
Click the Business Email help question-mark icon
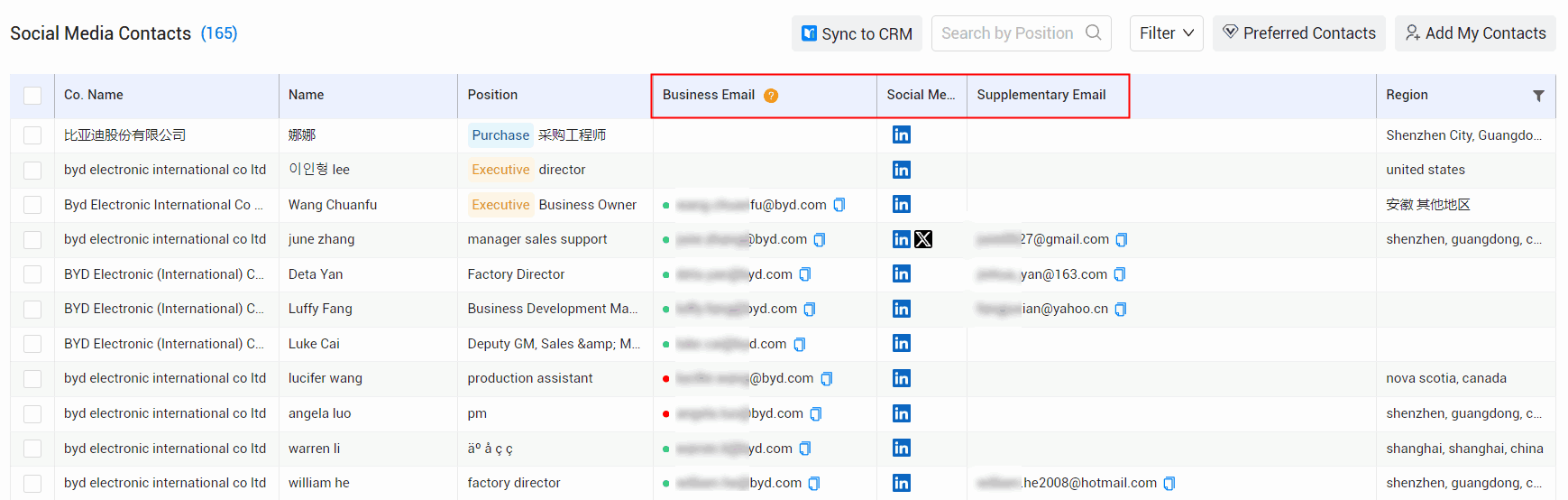tap(771, 96)
